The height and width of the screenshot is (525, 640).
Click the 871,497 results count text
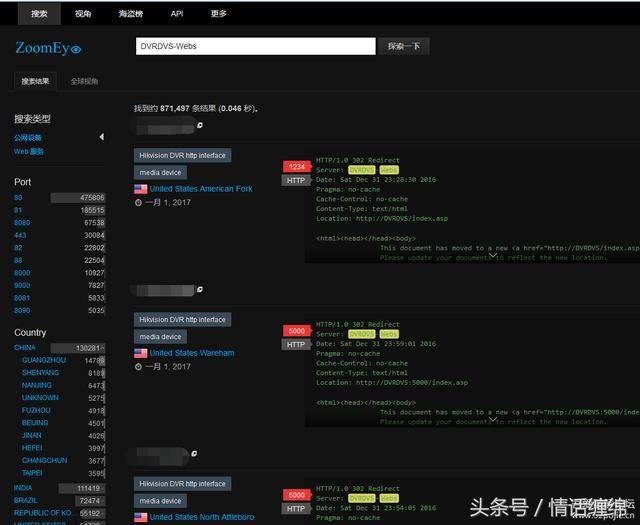coord(175,109)
